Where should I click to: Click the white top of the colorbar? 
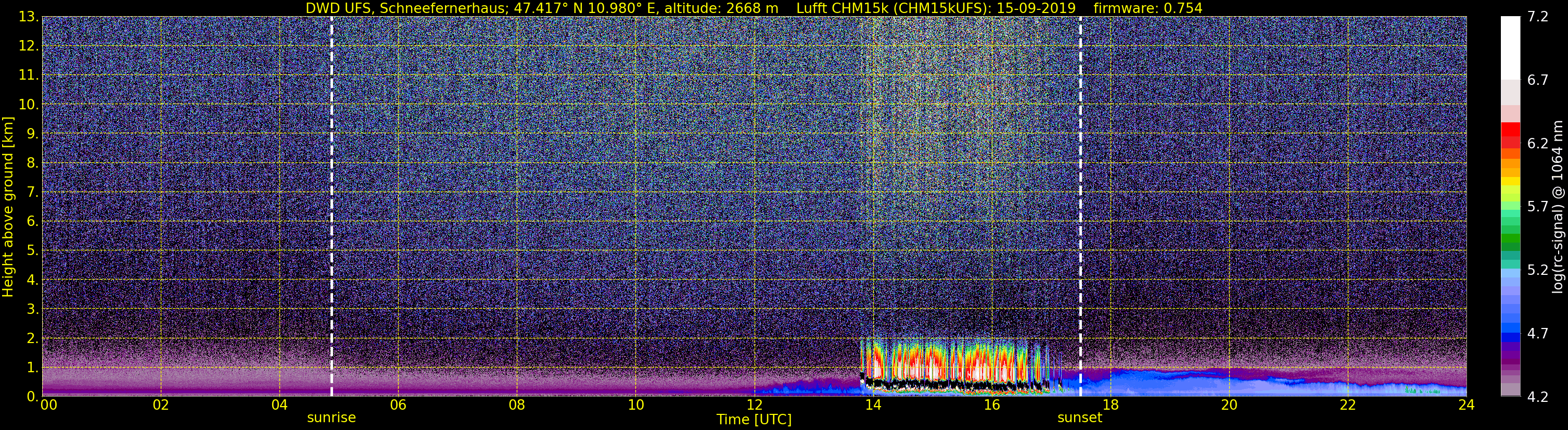[1510, 49]
